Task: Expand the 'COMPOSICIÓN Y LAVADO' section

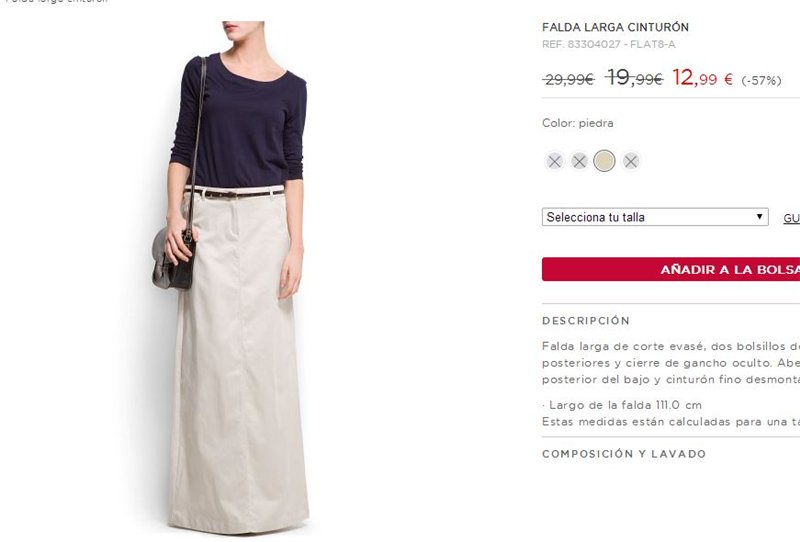Action: coord(624,454)
